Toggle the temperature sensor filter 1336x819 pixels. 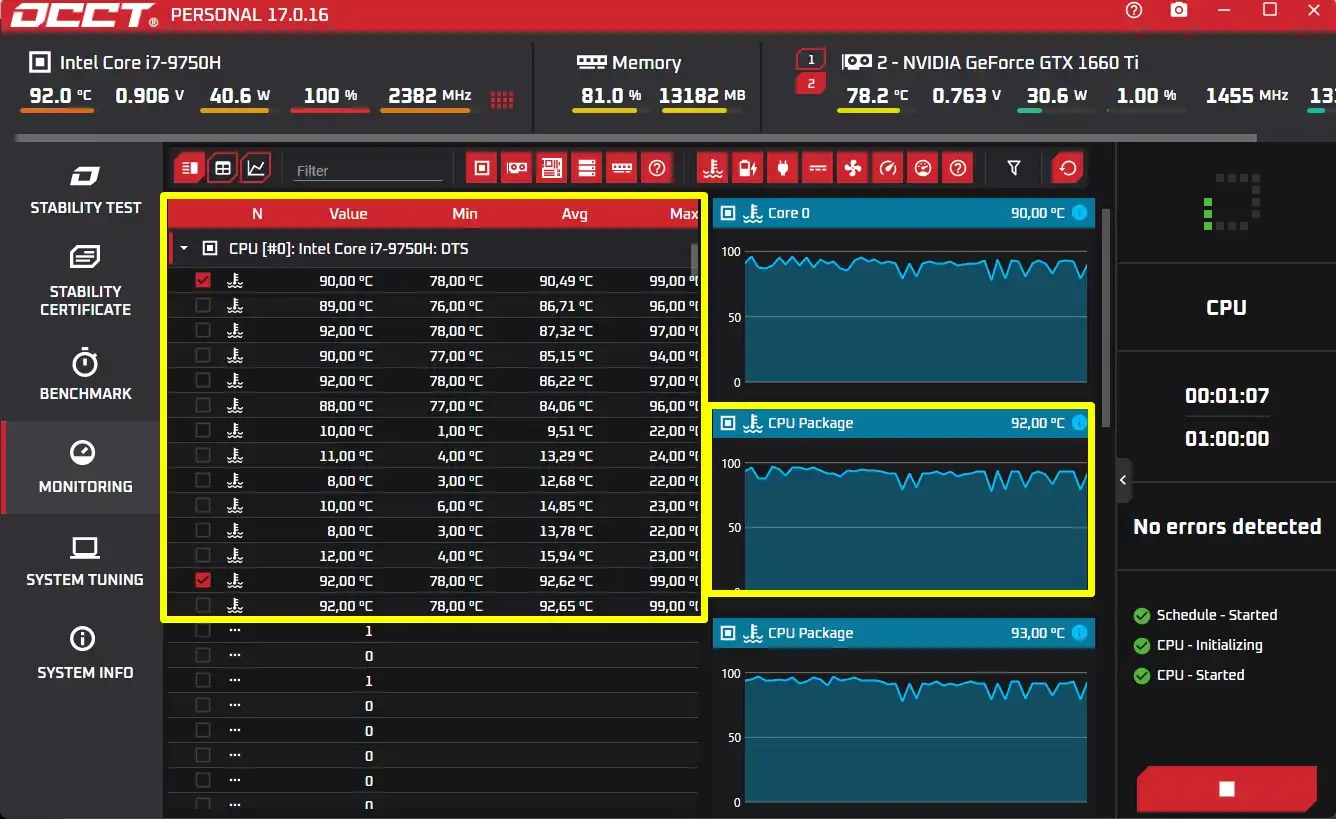point(712,168)
